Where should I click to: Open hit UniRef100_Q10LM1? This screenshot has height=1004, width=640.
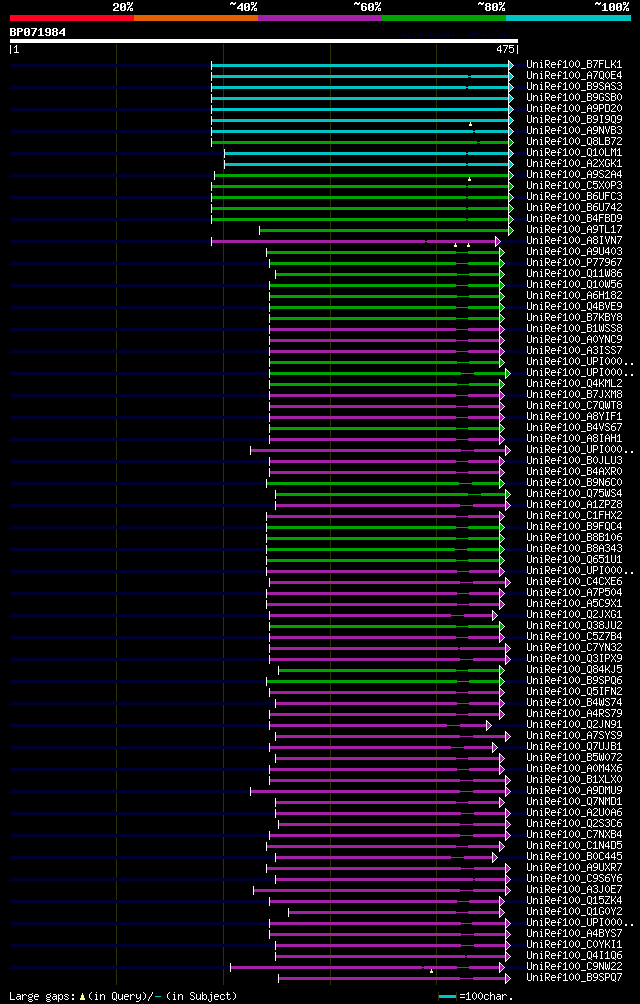573,153
